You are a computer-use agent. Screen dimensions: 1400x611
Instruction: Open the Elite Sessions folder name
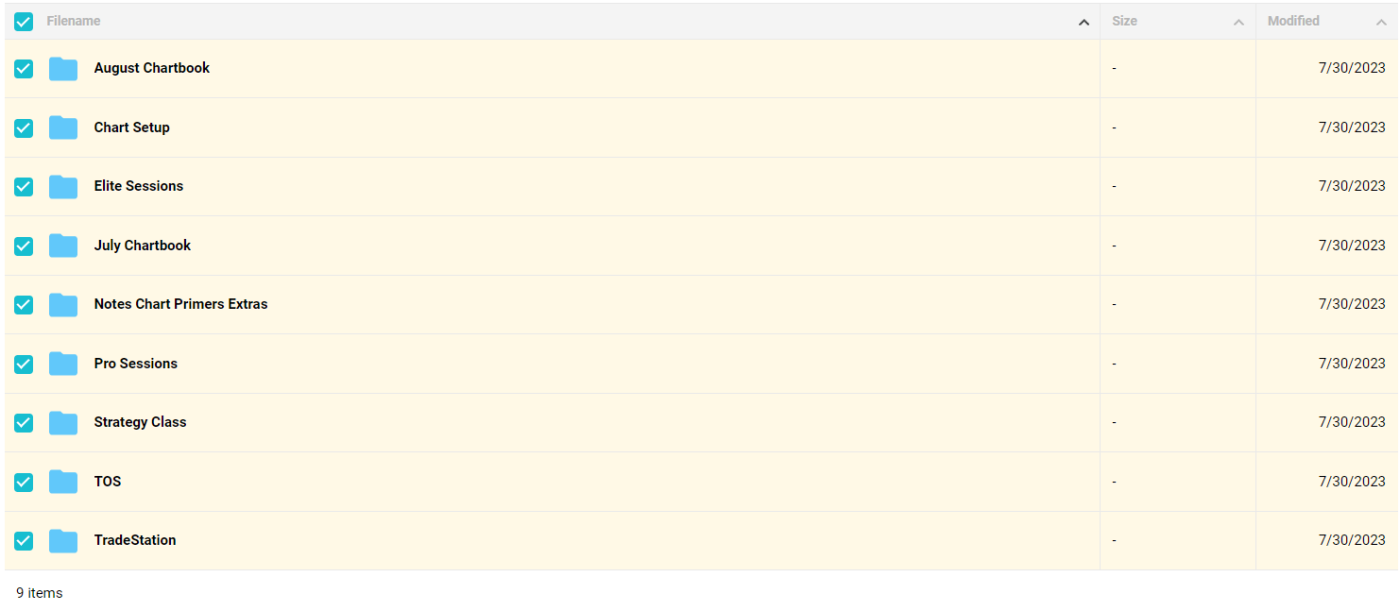click(139, 186)
